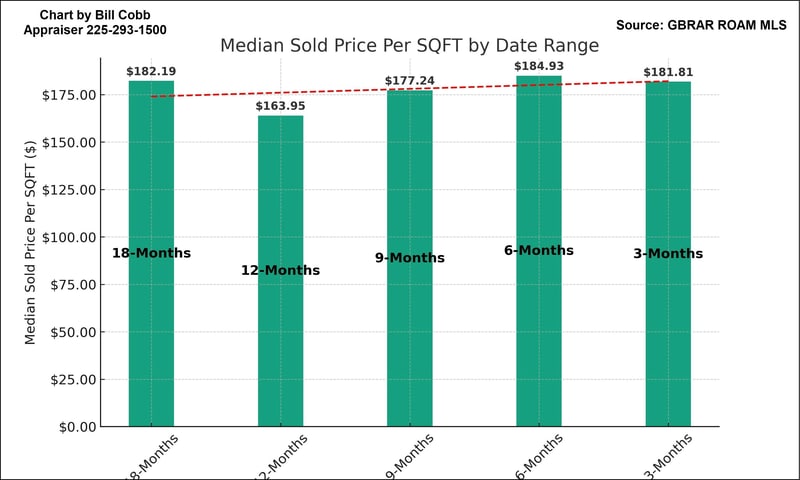This screenshot has width=800, height=480.
Task: Select the $184.93 value label
Action: [x=538, y=66]
